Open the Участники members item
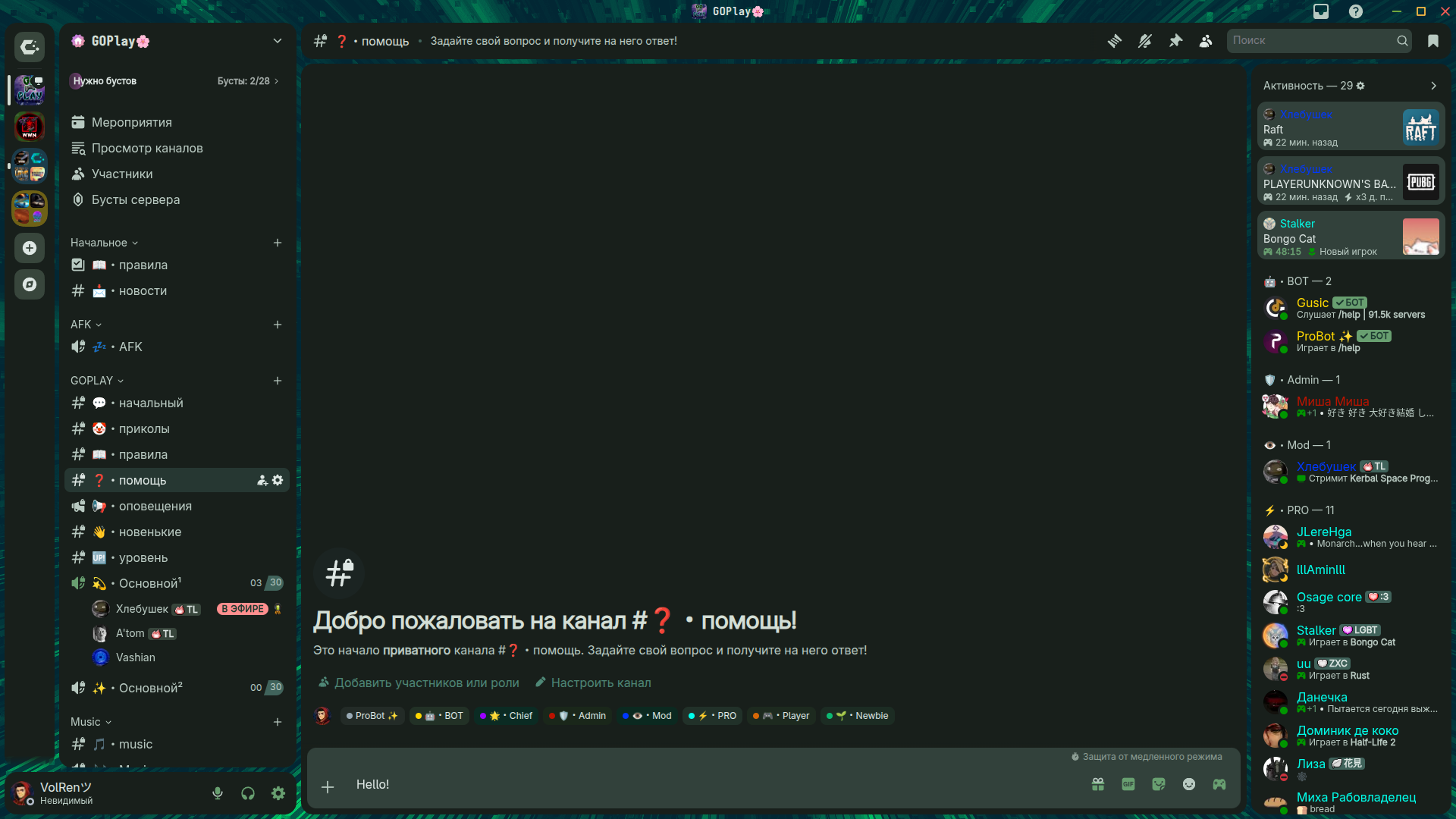Viewport: 1456px width, 819px height. pos(121,174)
